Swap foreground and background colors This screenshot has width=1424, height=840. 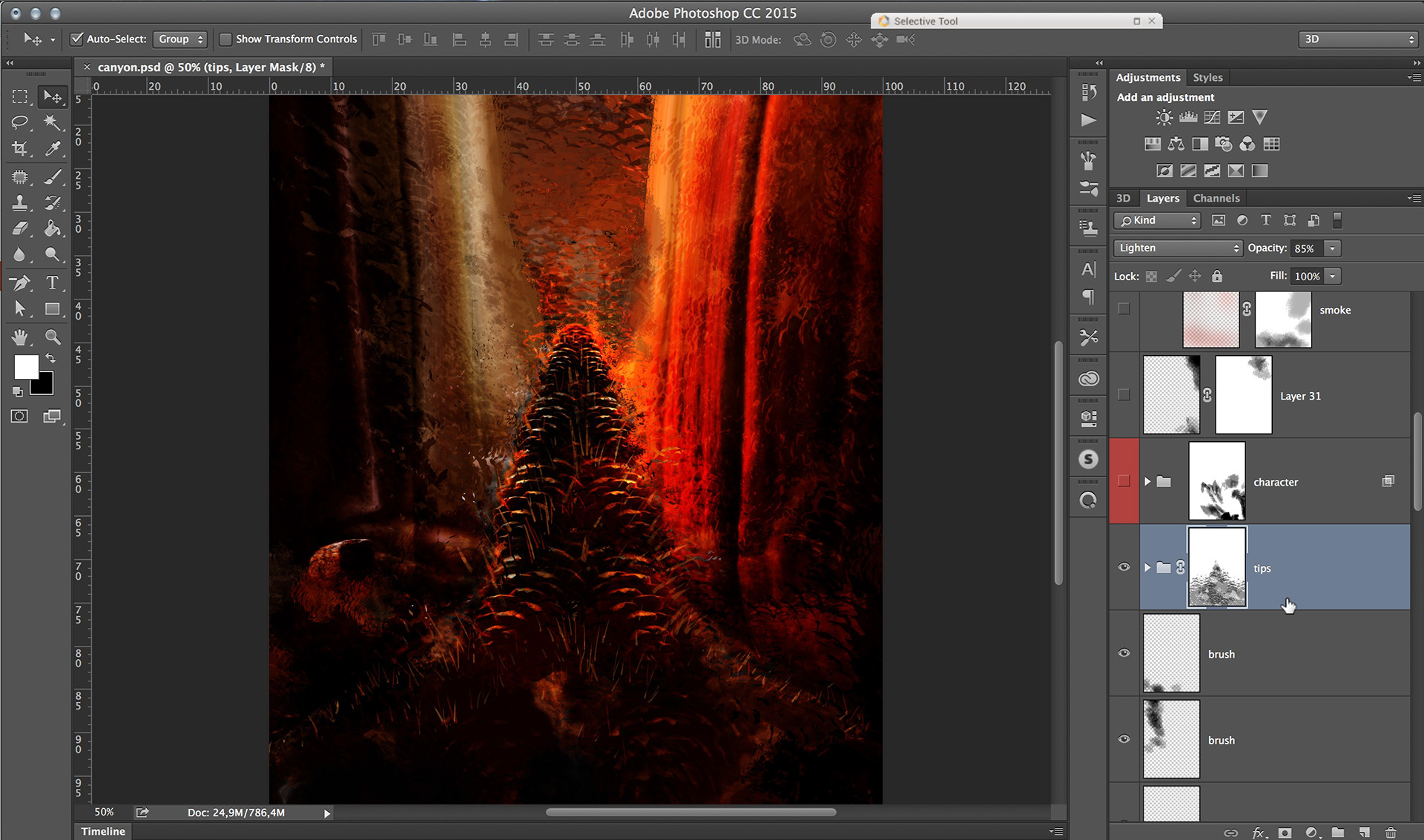click(x=50, y=359)
